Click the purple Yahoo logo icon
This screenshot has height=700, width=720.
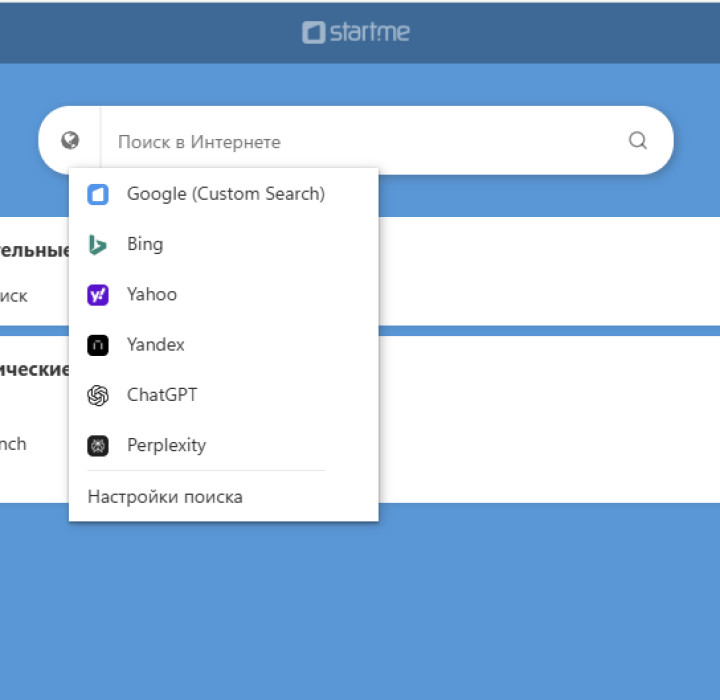click(x=98, y=295)
